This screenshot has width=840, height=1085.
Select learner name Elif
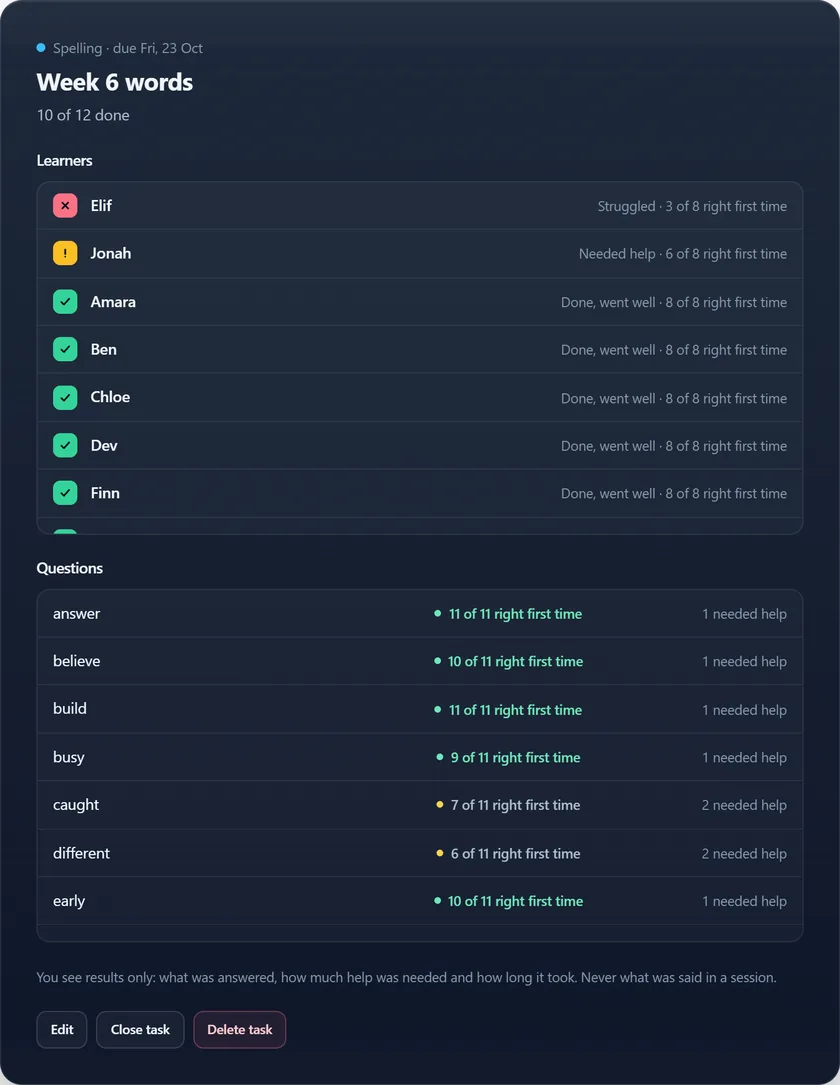(x=101, y=206)
